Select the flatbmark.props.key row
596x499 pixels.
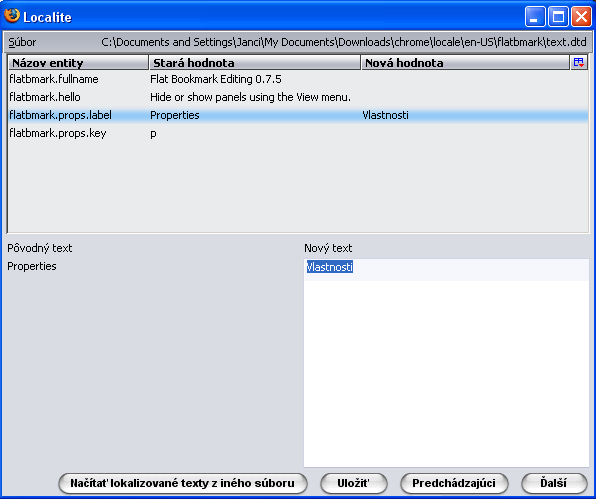coord(298,133)
